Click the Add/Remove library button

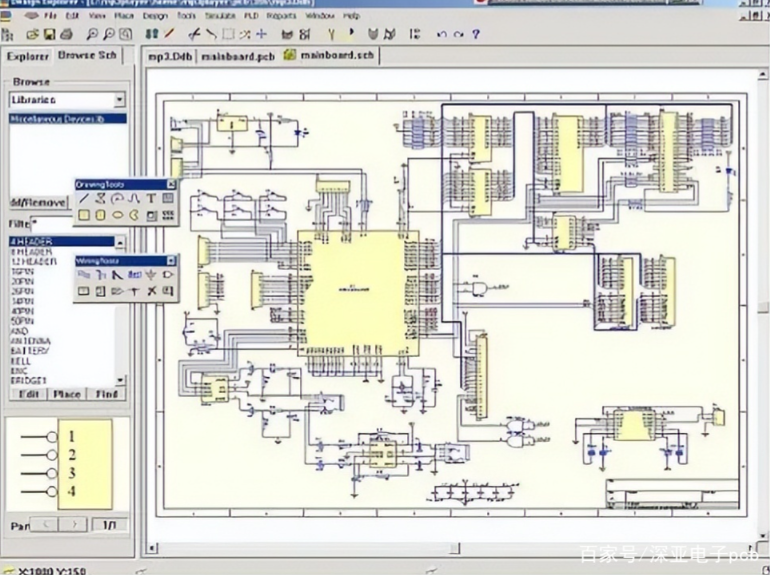click(38, 202)
